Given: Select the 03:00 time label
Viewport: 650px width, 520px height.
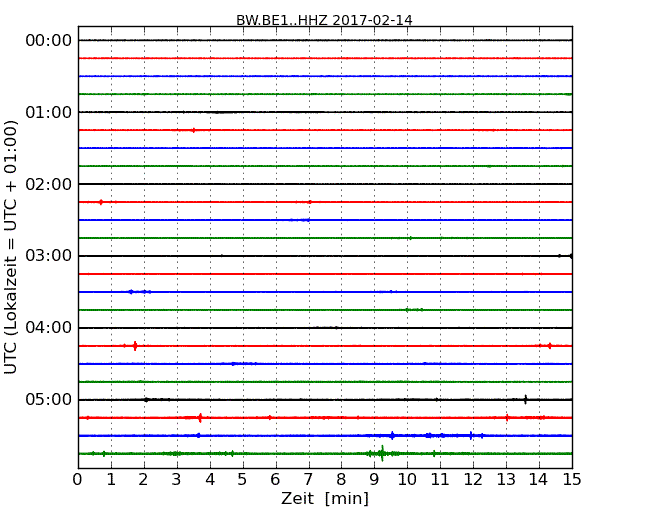Looking at the screenshot, I should pyautogui.click(x=49, y=256).
